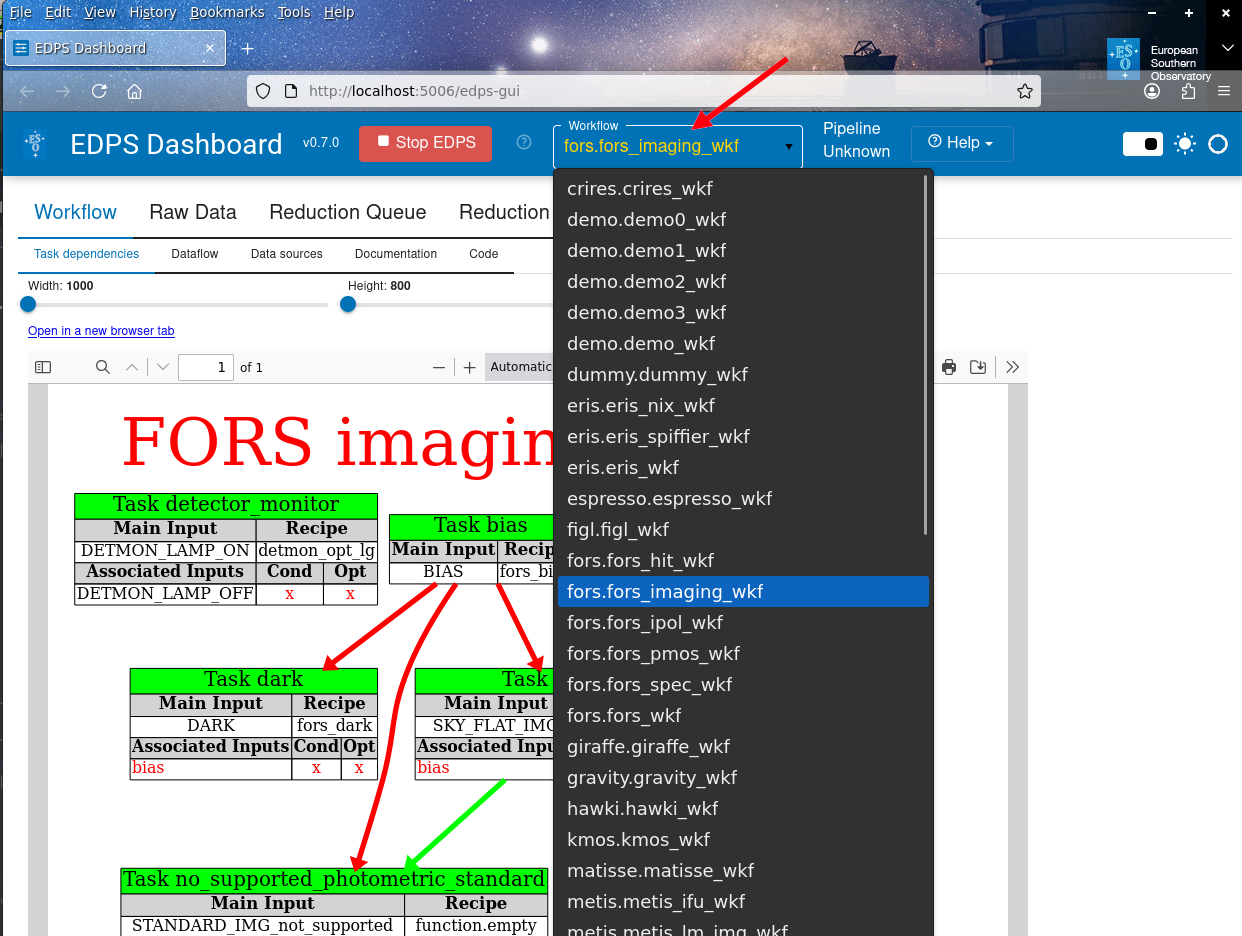Click the PDF page number field
The height and width of the screenshot is (936, 1242).
click(x=206, y=367)
